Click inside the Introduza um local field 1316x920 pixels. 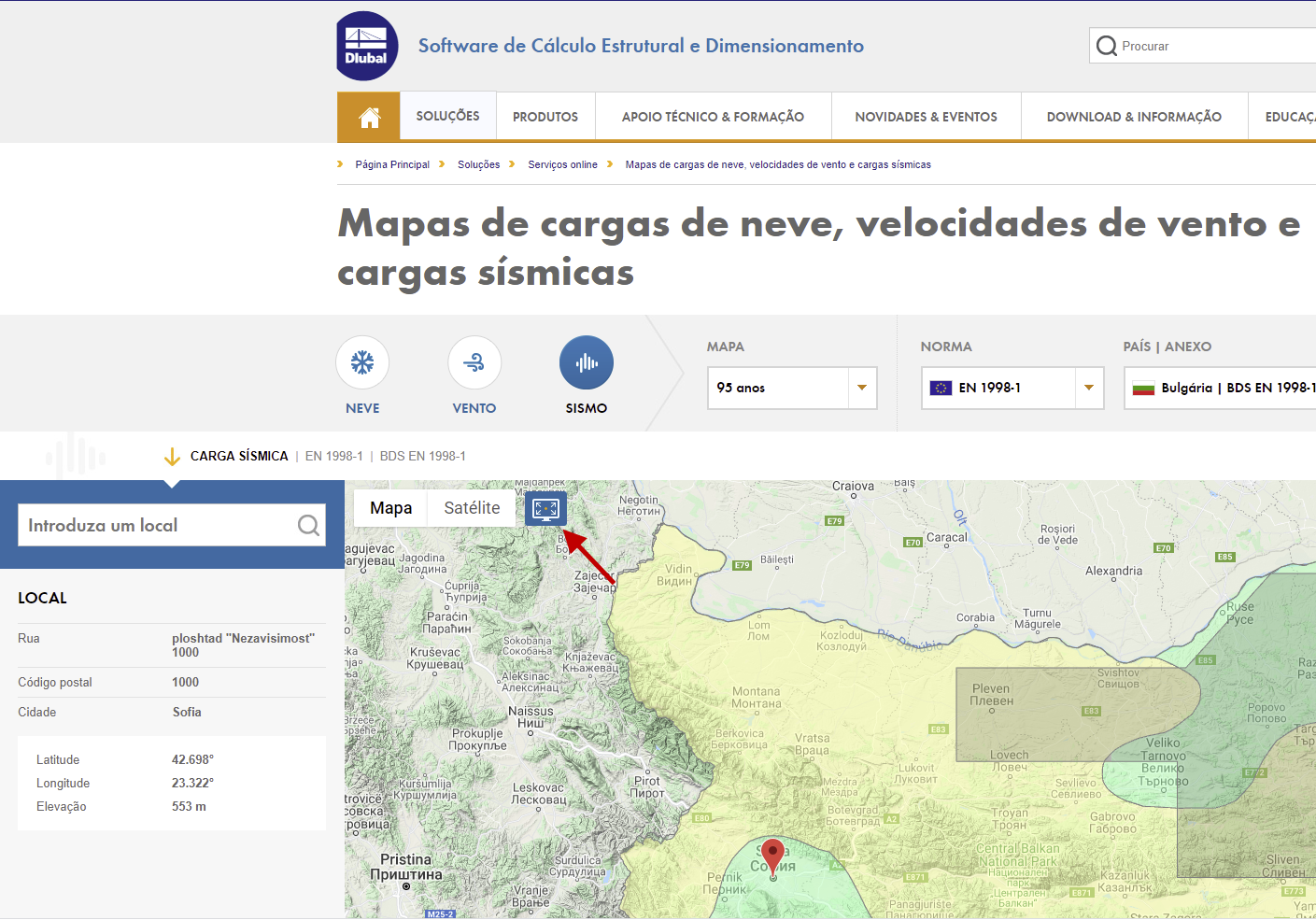pyautogui.click(x=149, y=525)
